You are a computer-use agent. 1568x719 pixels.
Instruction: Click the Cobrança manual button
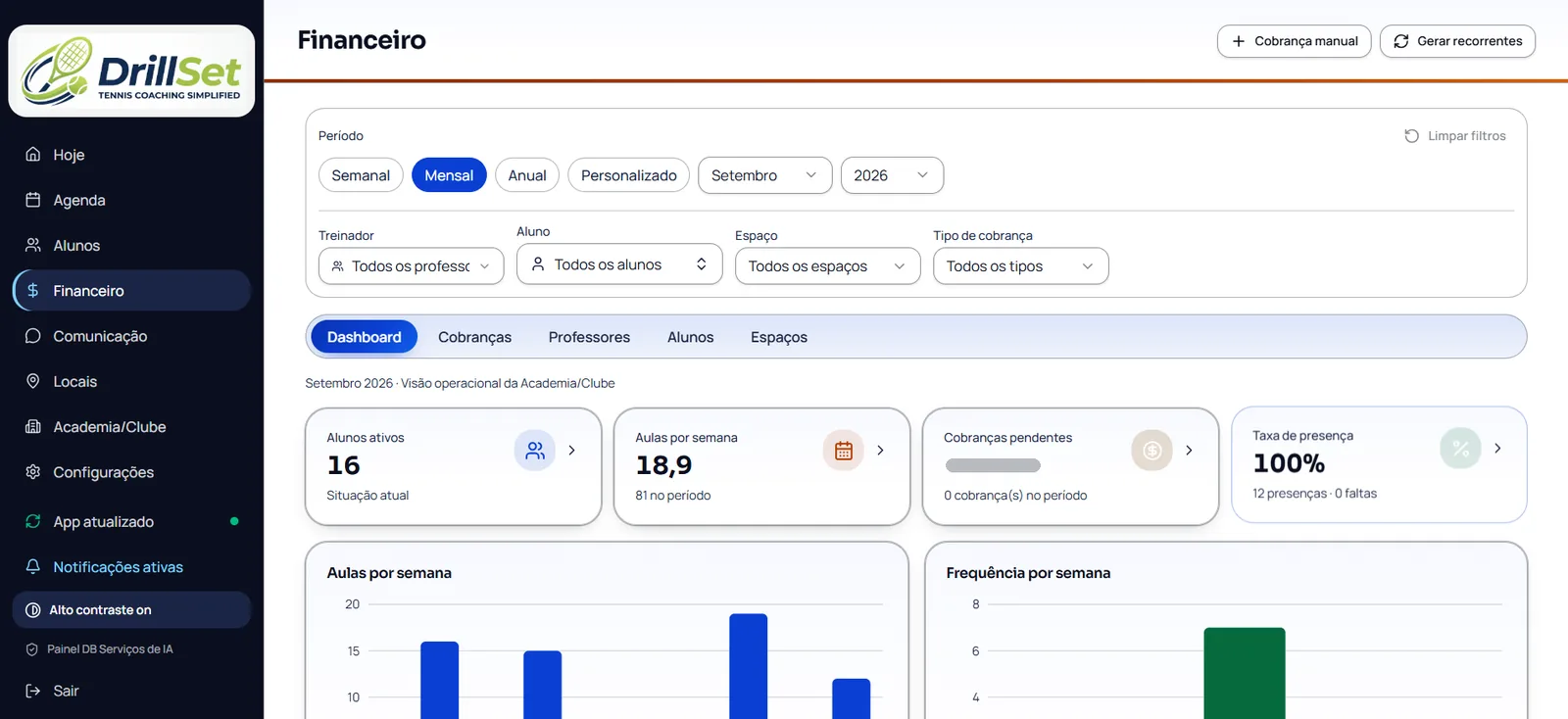click(1295, 41)
